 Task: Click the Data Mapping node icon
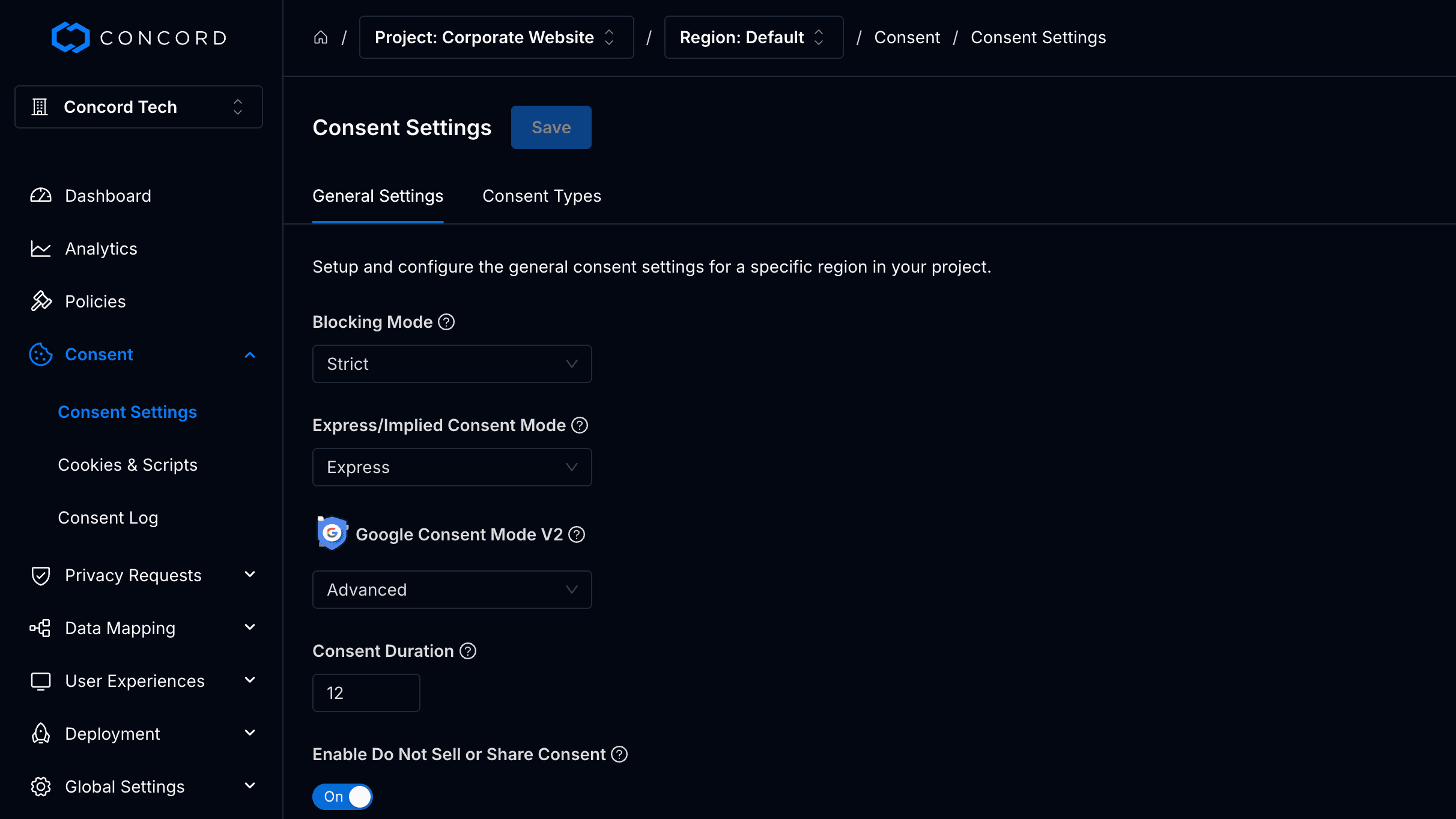(x=40, y=627)
